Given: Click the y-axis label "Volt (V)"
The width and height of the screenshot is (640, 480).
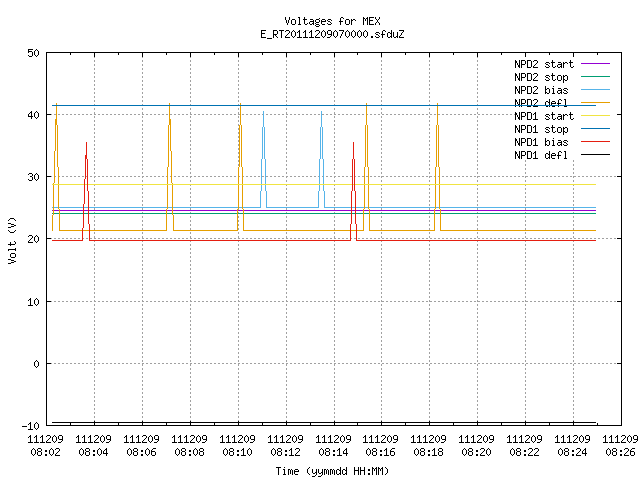Looking at the screenshot, I should pos(13,241).
